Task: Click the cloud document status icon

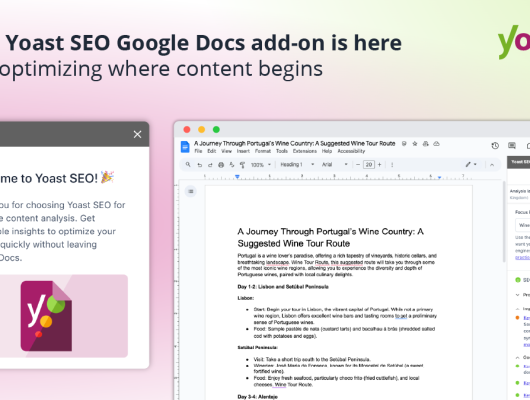Action: [x=436, y=144]
